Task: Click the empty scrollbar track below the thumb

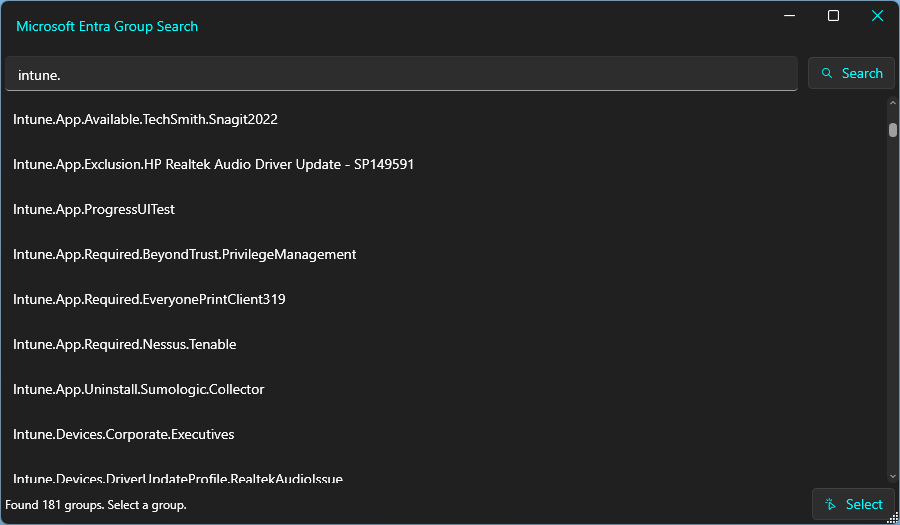Action: 892,300
